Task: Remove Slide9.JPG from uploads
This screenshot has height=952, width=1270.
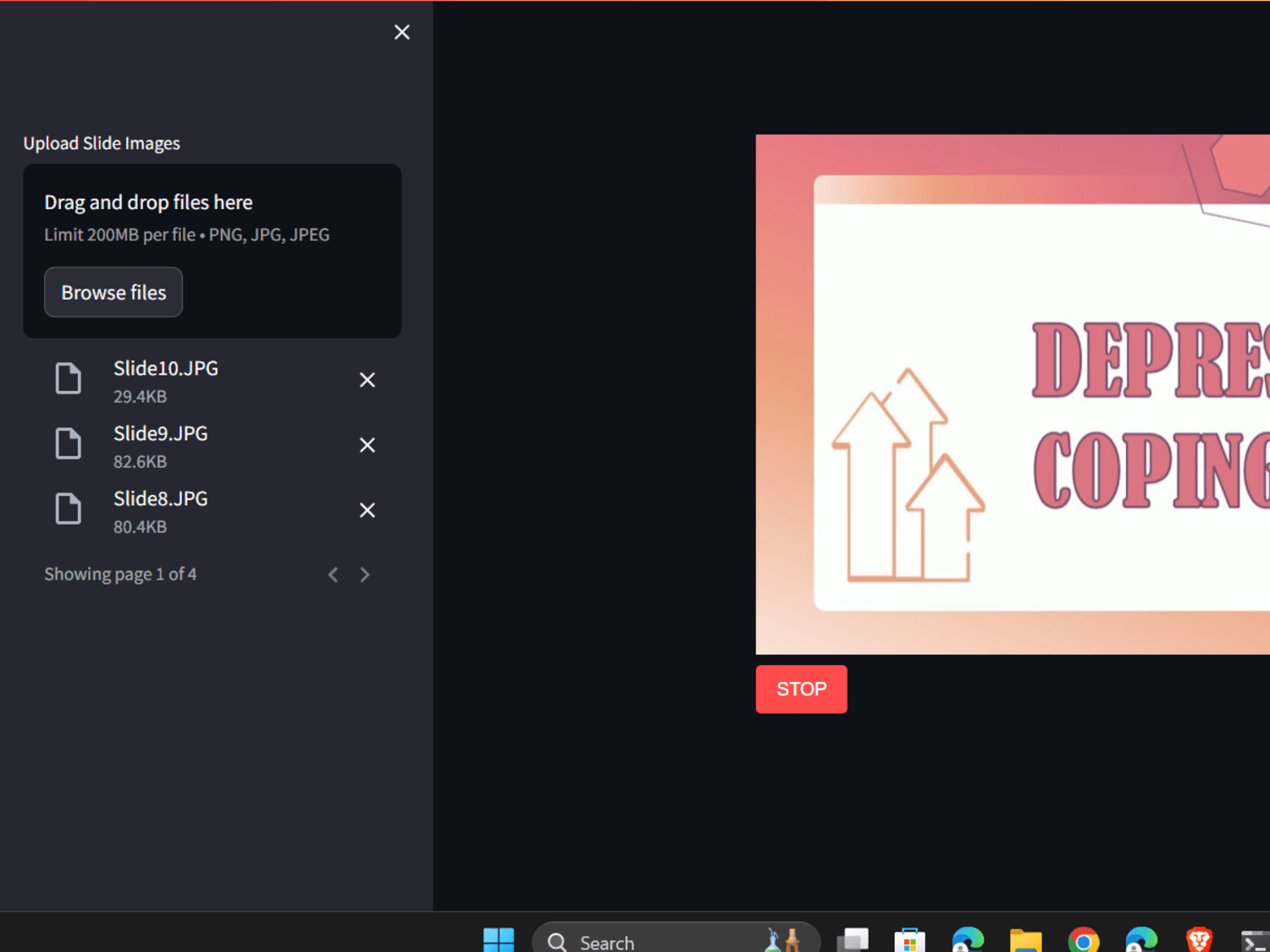Action: [367, 445]
